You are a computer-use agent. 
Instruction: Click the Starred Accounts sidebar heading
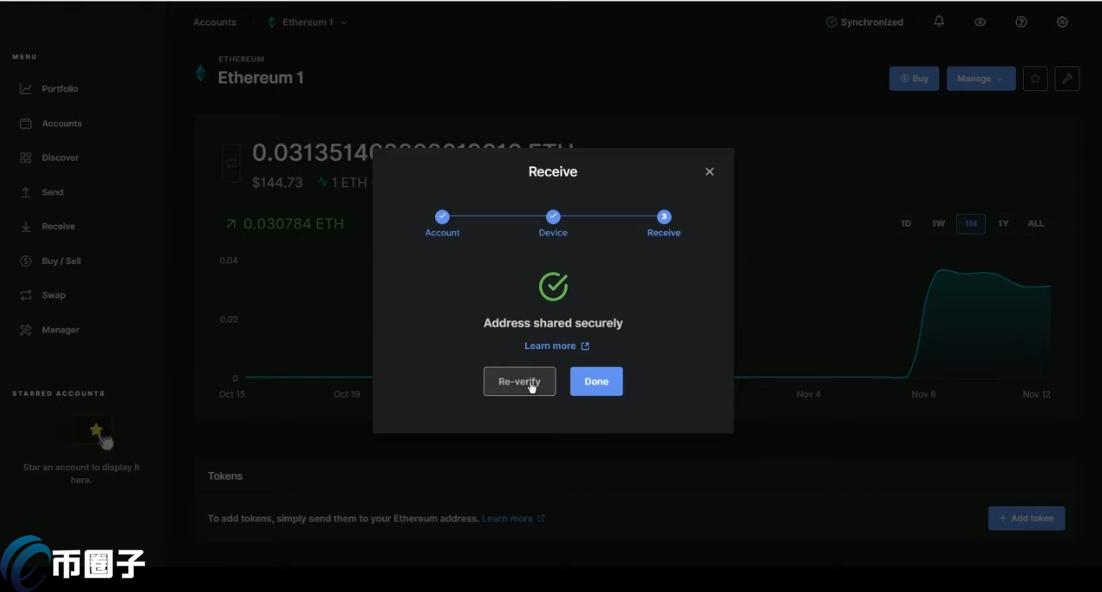(x=58, y=394)
